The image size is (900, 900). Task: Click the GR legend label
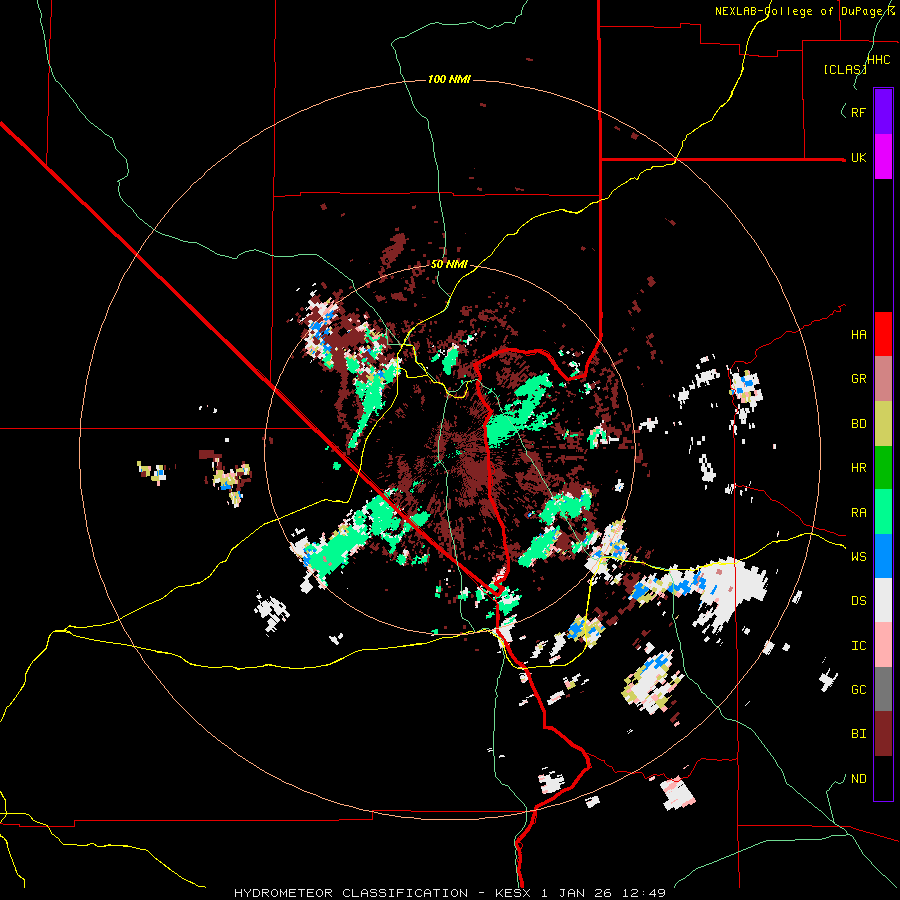(x=858, y=379)
